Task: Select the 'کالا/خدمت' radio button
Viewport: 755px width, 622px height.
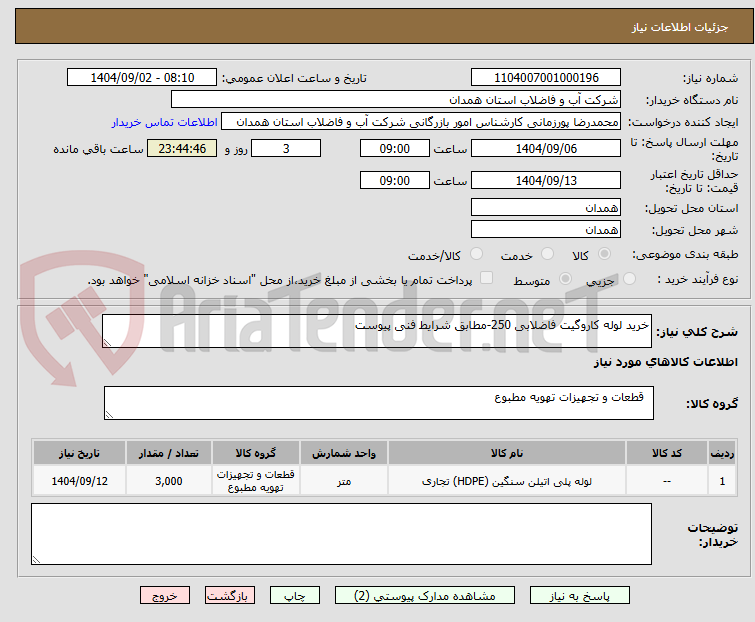Action: pos(476,254)
